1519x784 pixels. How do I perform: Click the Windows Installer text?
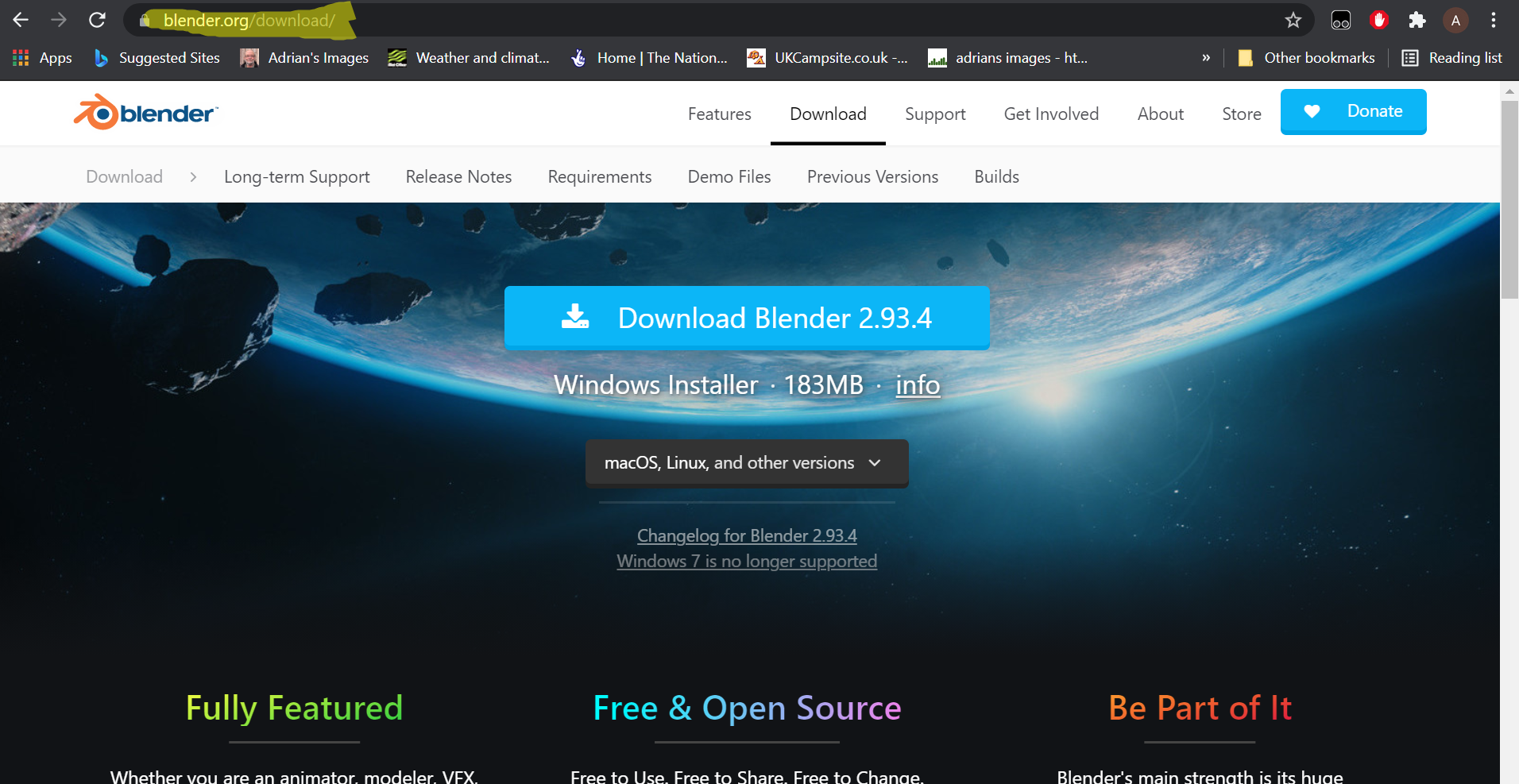(655, 385)
